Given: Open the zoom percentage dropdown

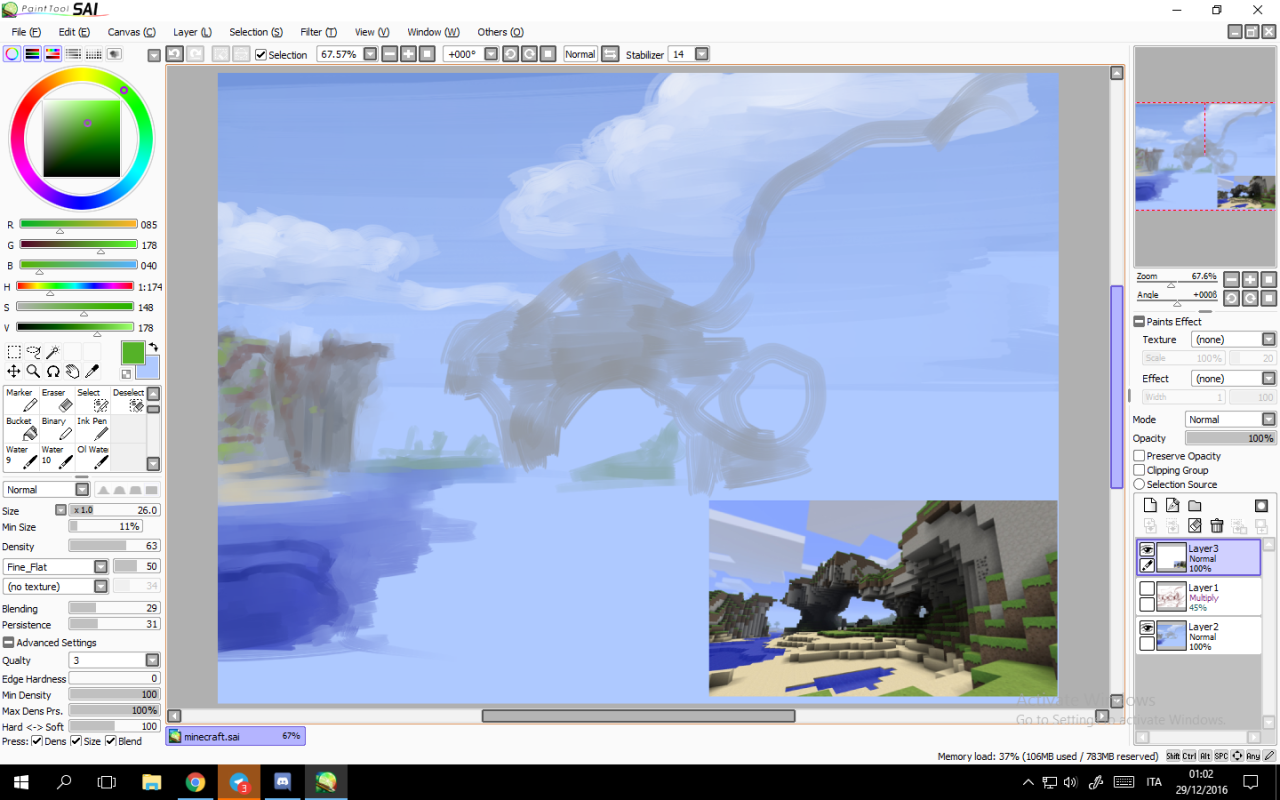Looking at the screenshot, I should [x=370, y=54].
